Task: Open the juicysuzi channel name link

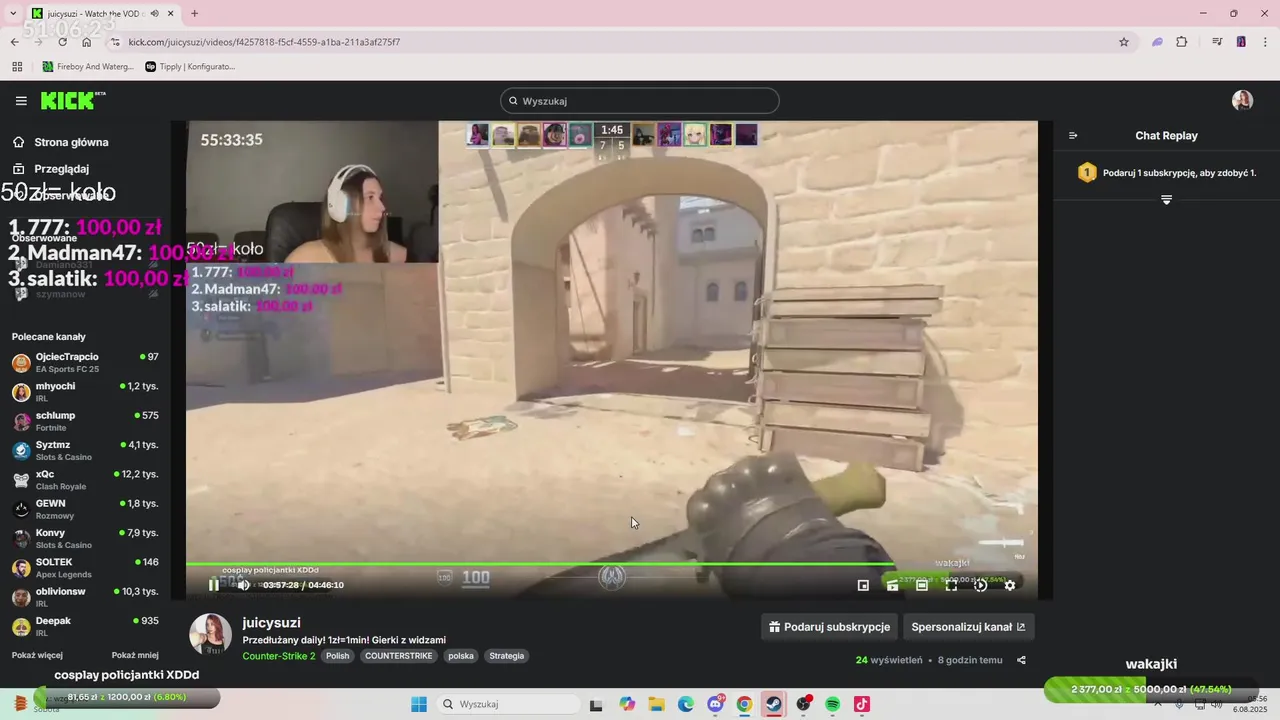Action: (271, 622)
